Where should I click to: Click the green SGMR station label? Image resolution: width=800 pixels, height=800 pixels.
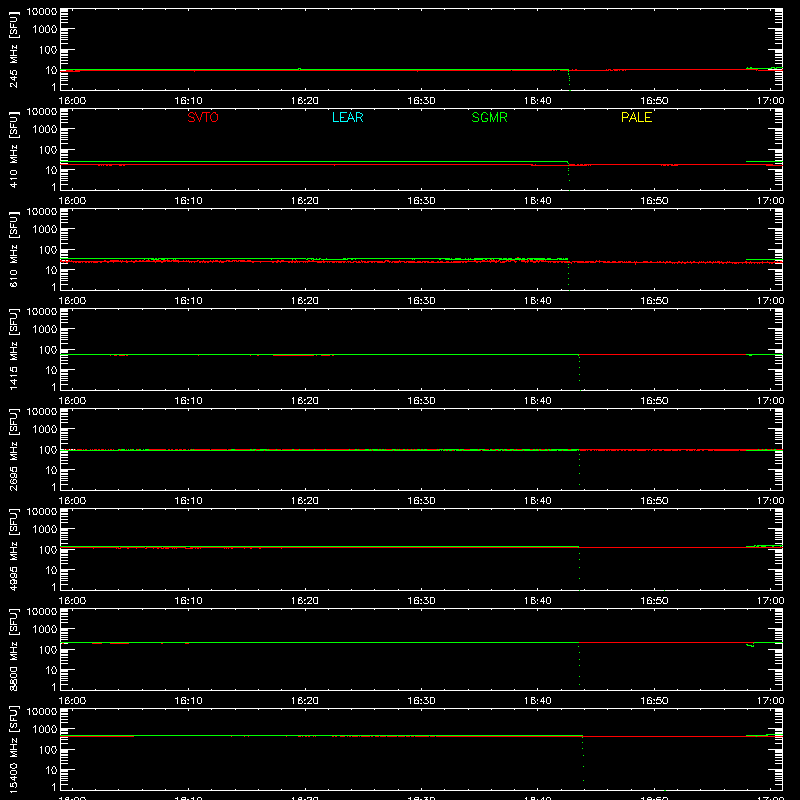point(489,117)
